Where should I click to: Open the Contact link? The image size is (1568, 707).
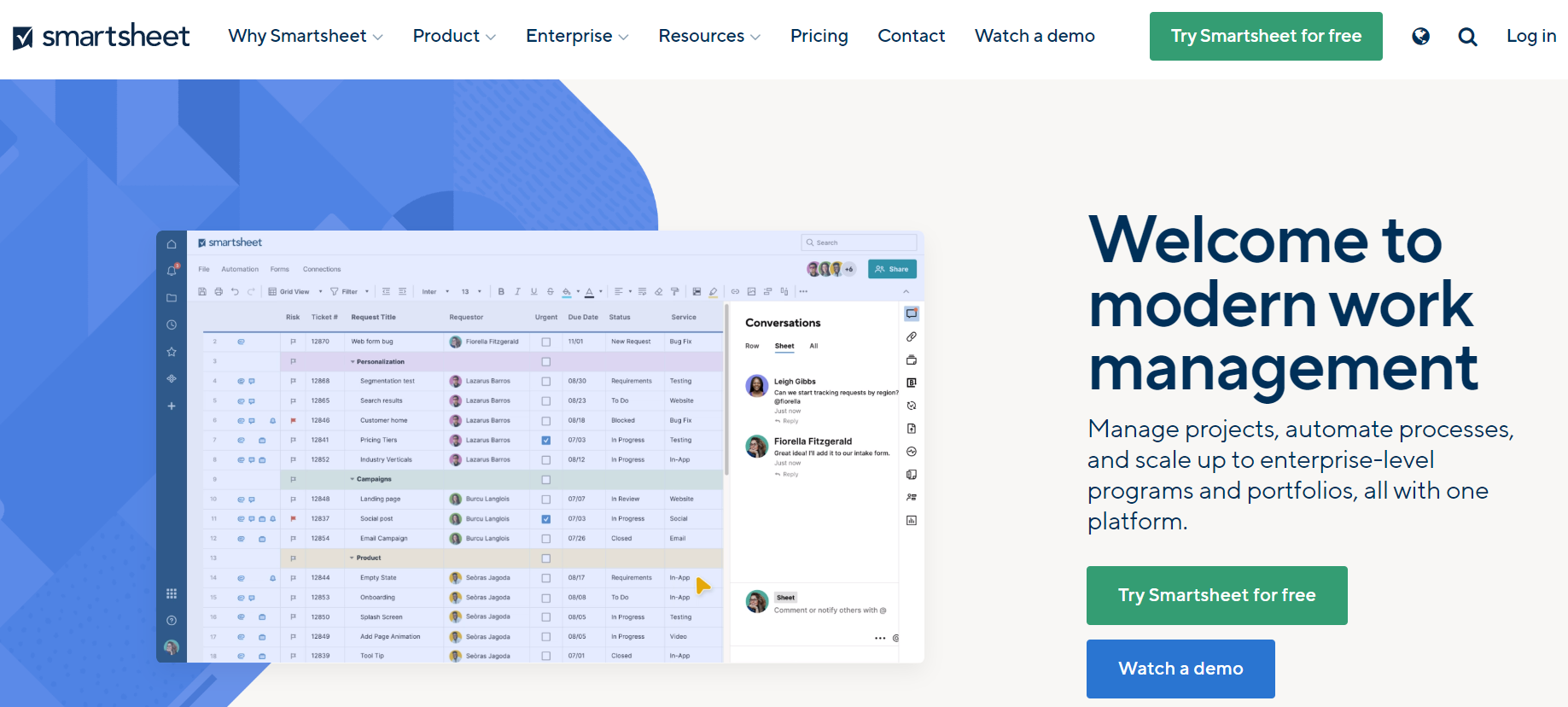point(911,36)
